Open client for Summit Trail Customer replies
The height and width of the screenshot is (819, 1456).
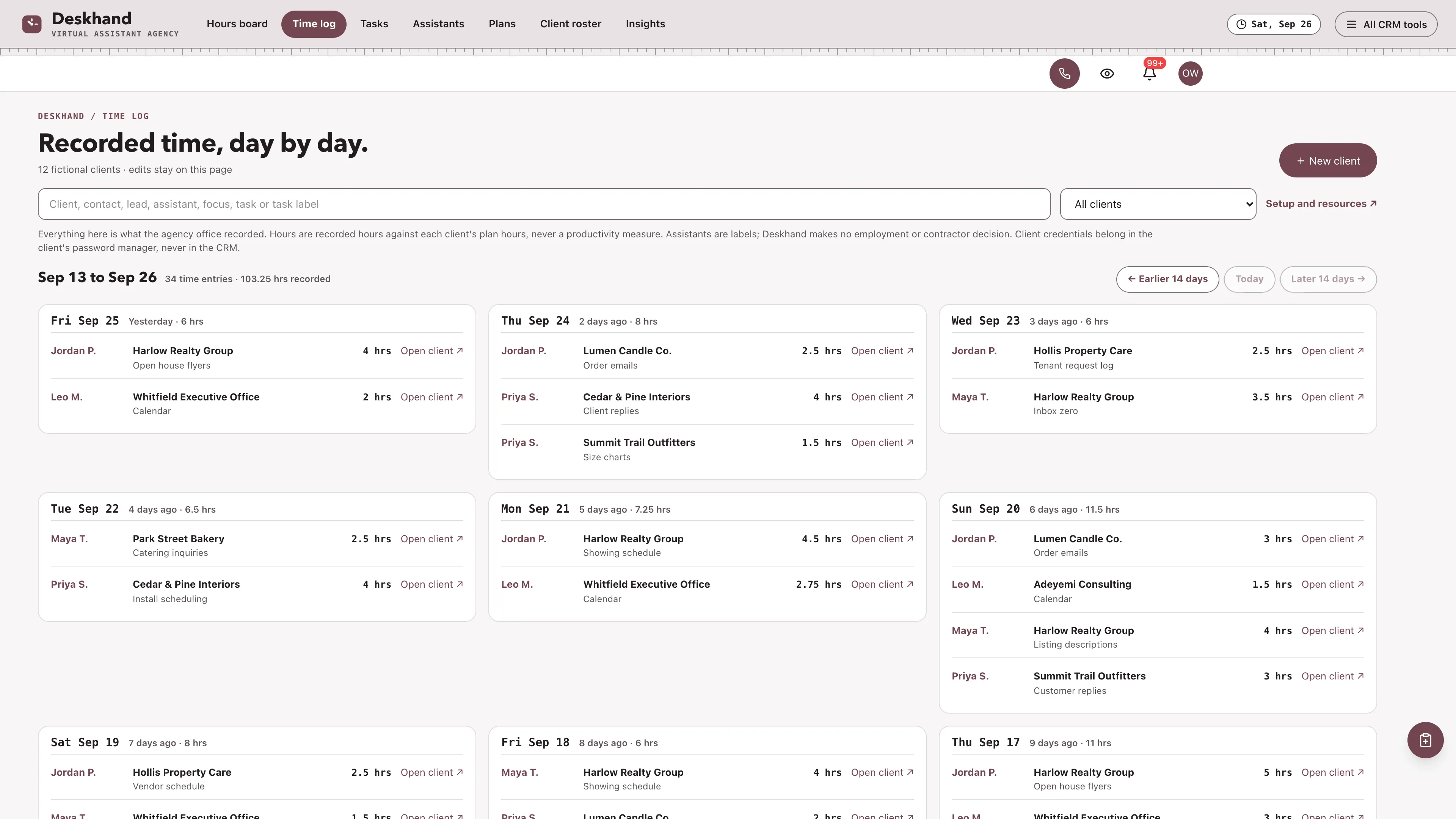[x=1332, y=676]
